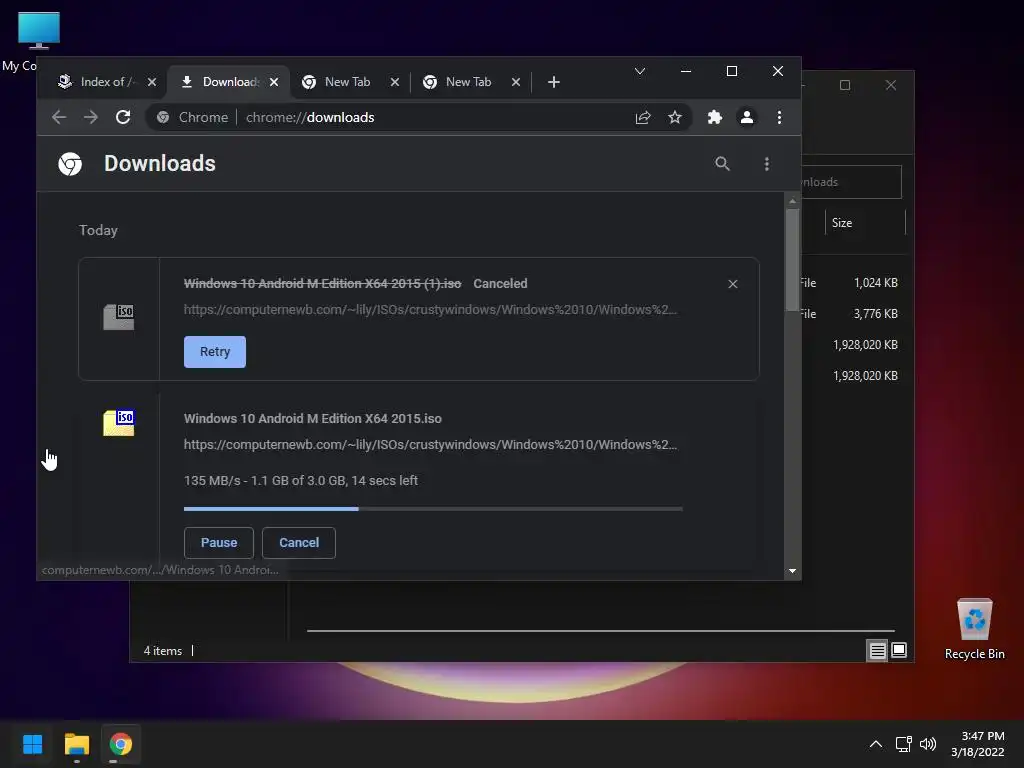Close the second New Tab
Screen dimensions: 1024x768
coord(516,82)
